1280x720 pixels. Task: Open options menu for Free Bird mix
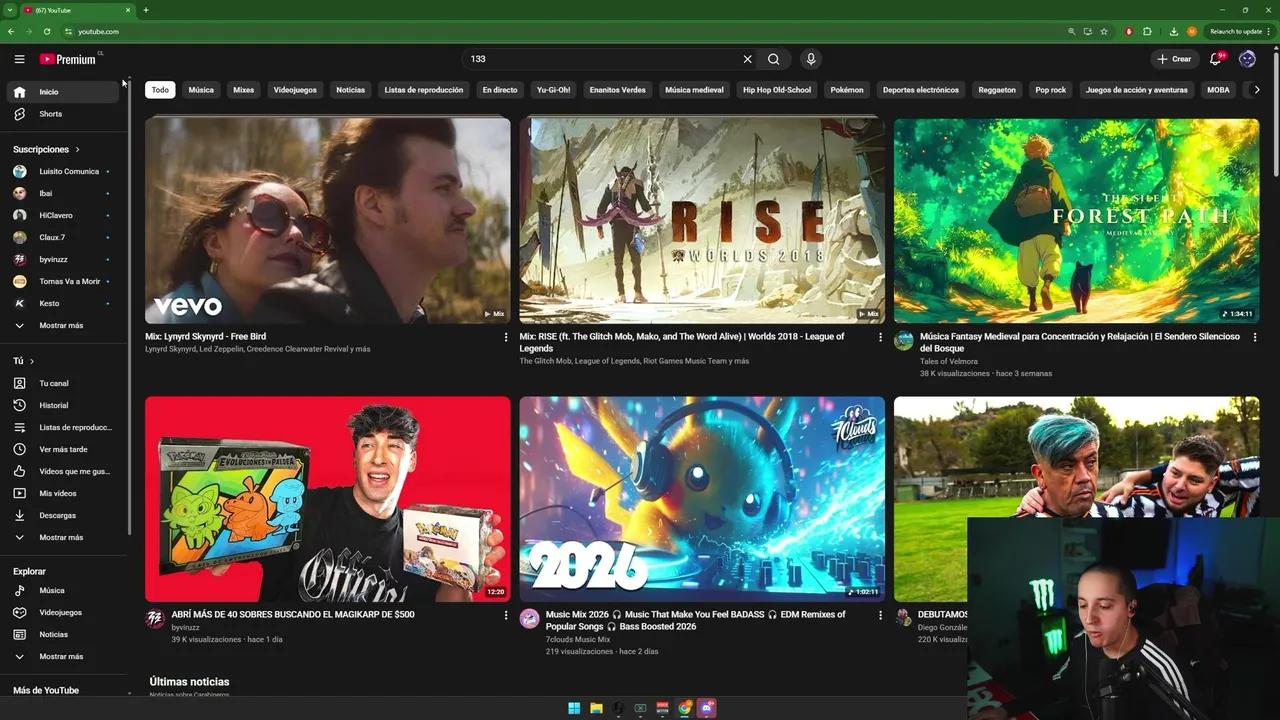pos(506,338)
